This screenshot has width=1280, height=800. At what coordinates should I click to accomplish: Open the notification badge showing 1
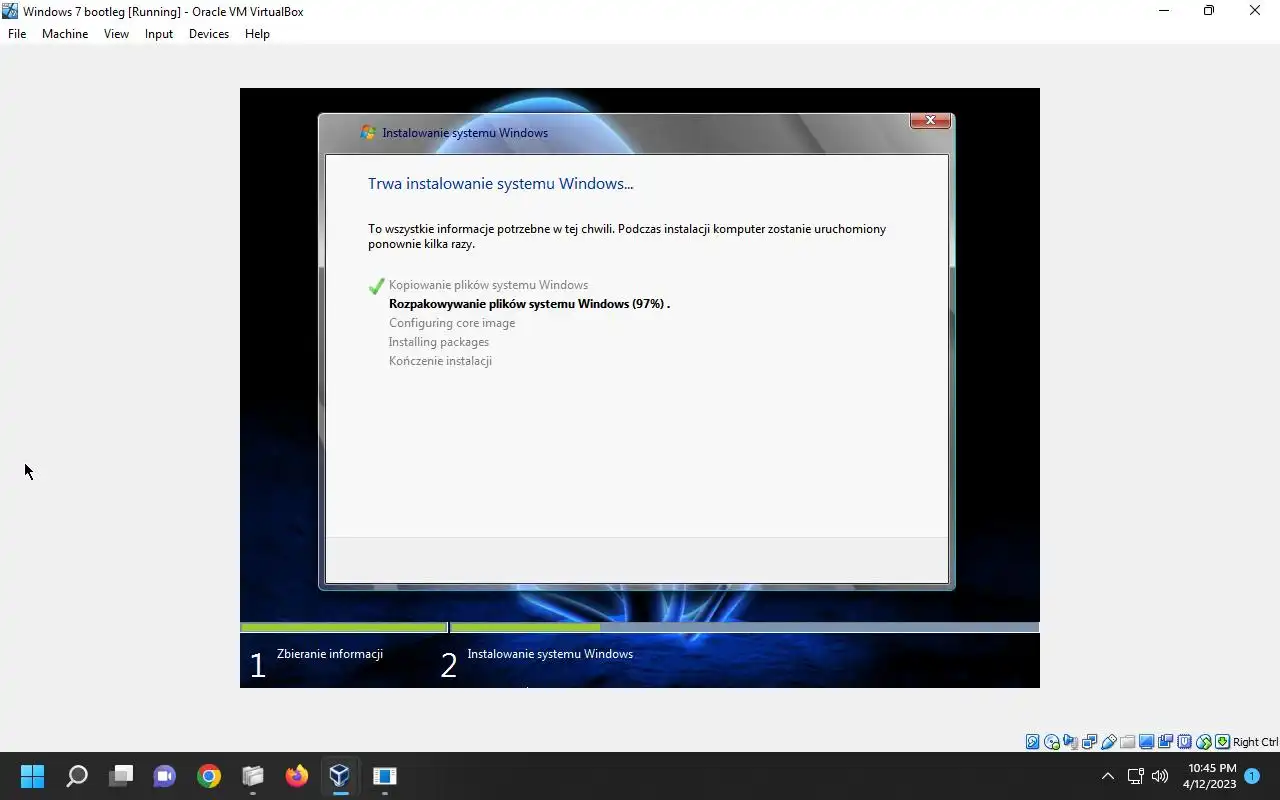click(x=1252, y=776)
